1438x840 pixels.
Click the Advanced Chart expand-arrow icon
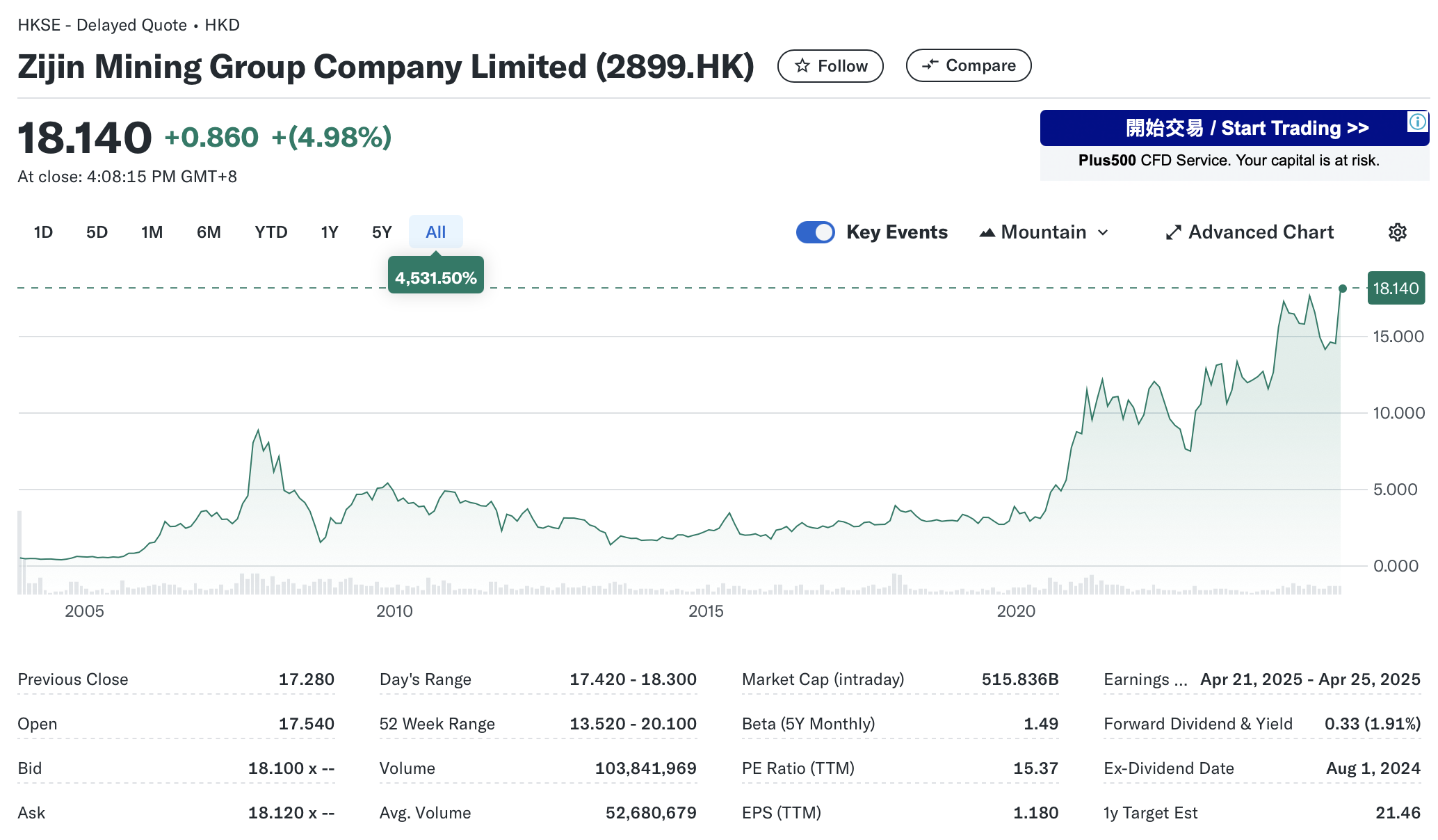tap(1173, 232)
